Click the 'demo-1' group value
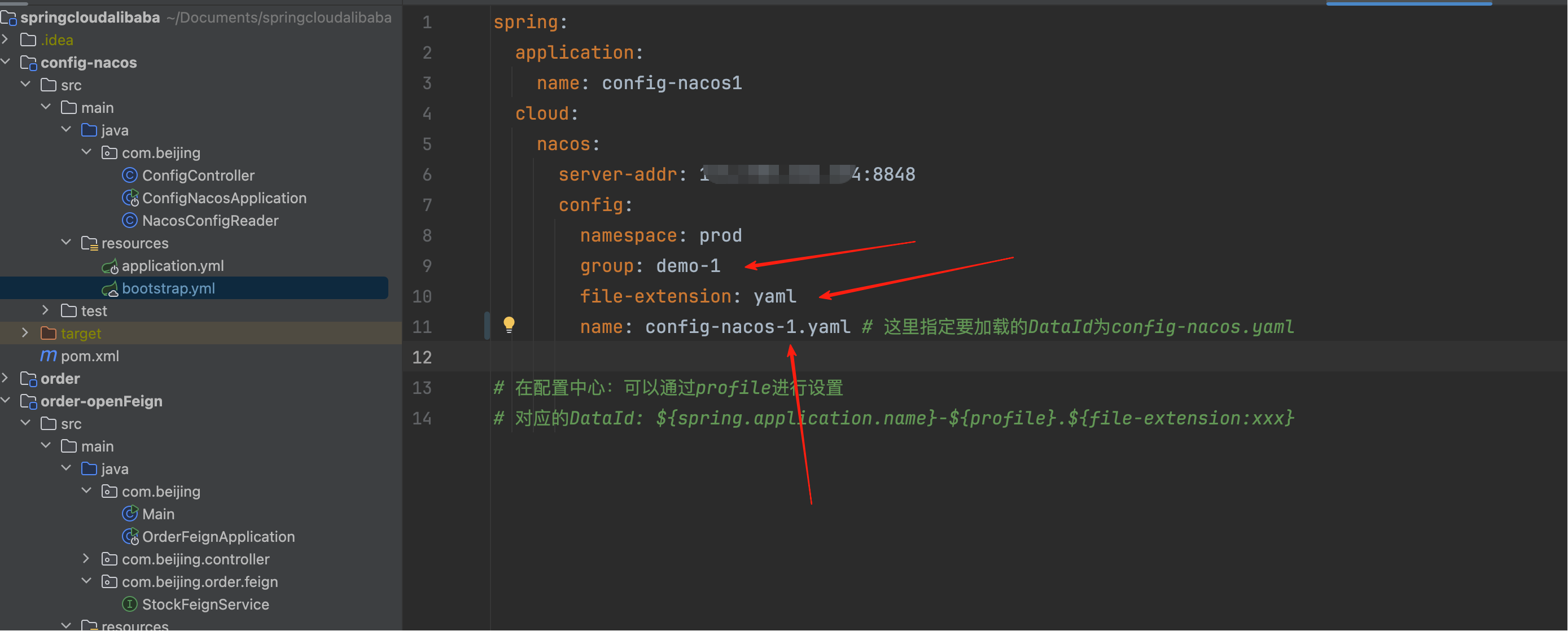 [x=688, y=266]
